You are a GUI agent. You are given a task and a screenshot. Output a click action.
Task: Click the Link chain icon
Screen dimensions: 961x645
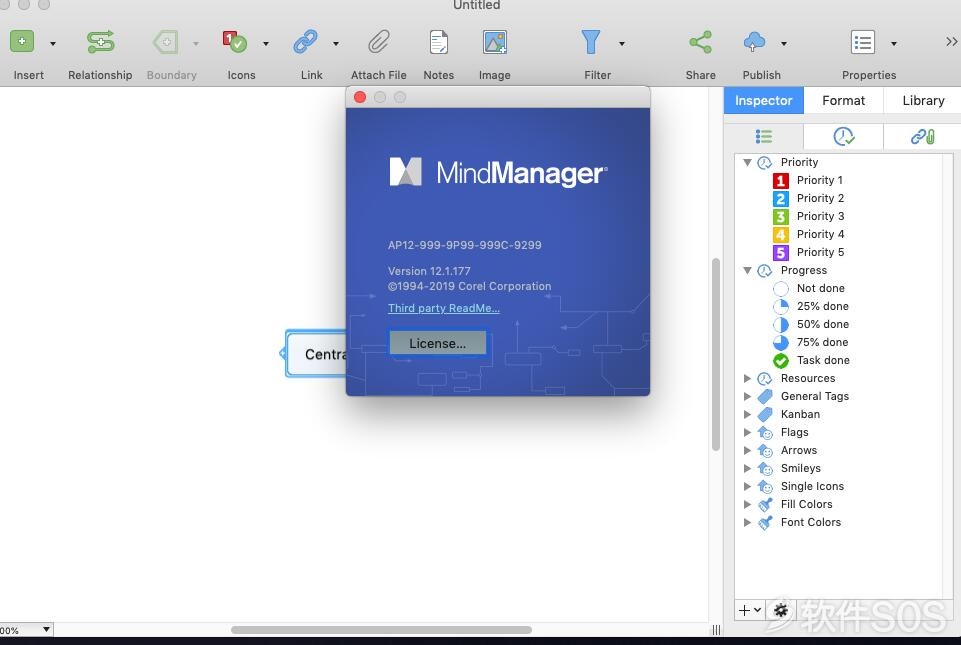pos(305,42)
